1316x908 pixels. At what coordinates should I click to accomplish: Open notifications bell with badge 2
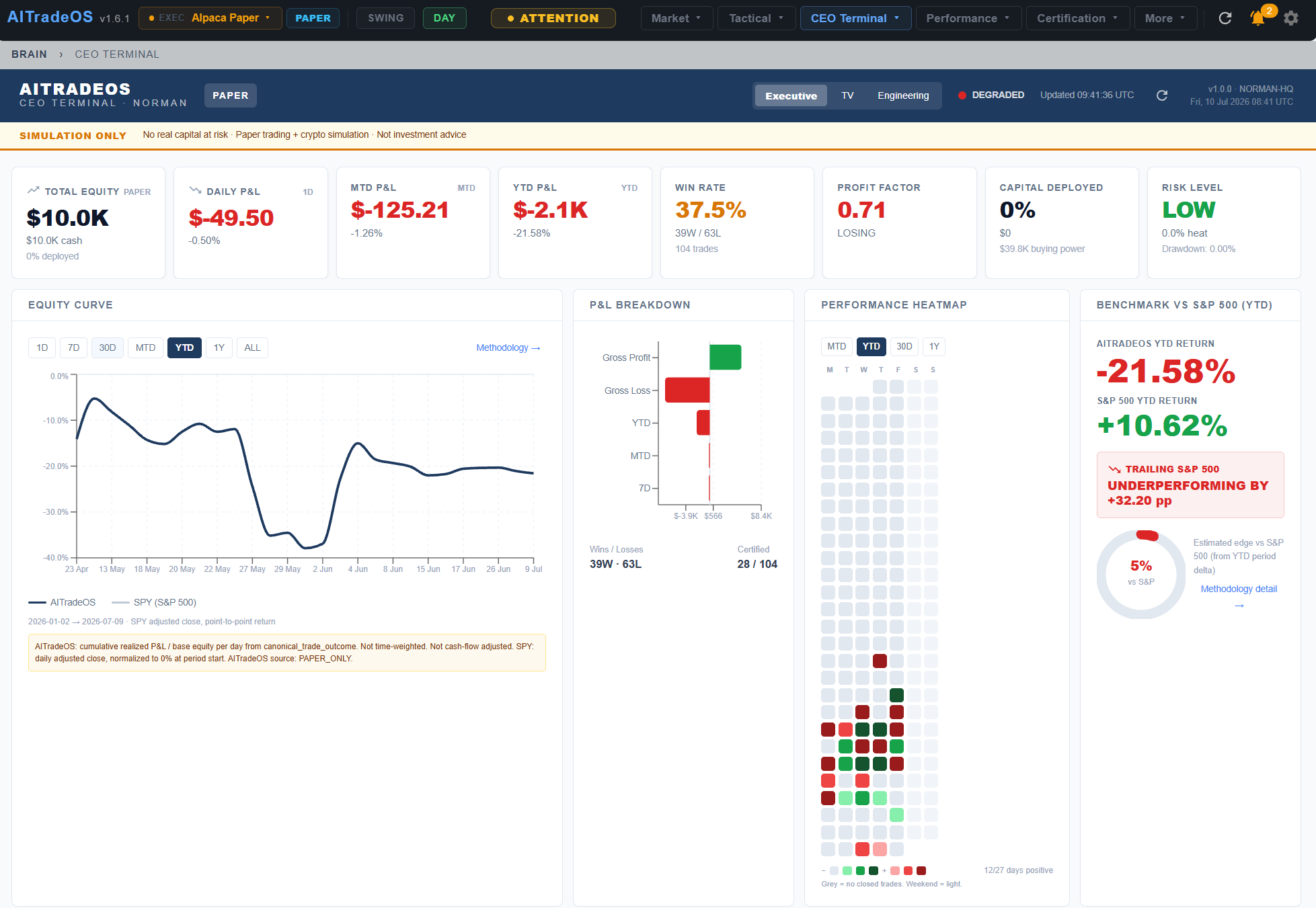click(x=1258, y=18)
